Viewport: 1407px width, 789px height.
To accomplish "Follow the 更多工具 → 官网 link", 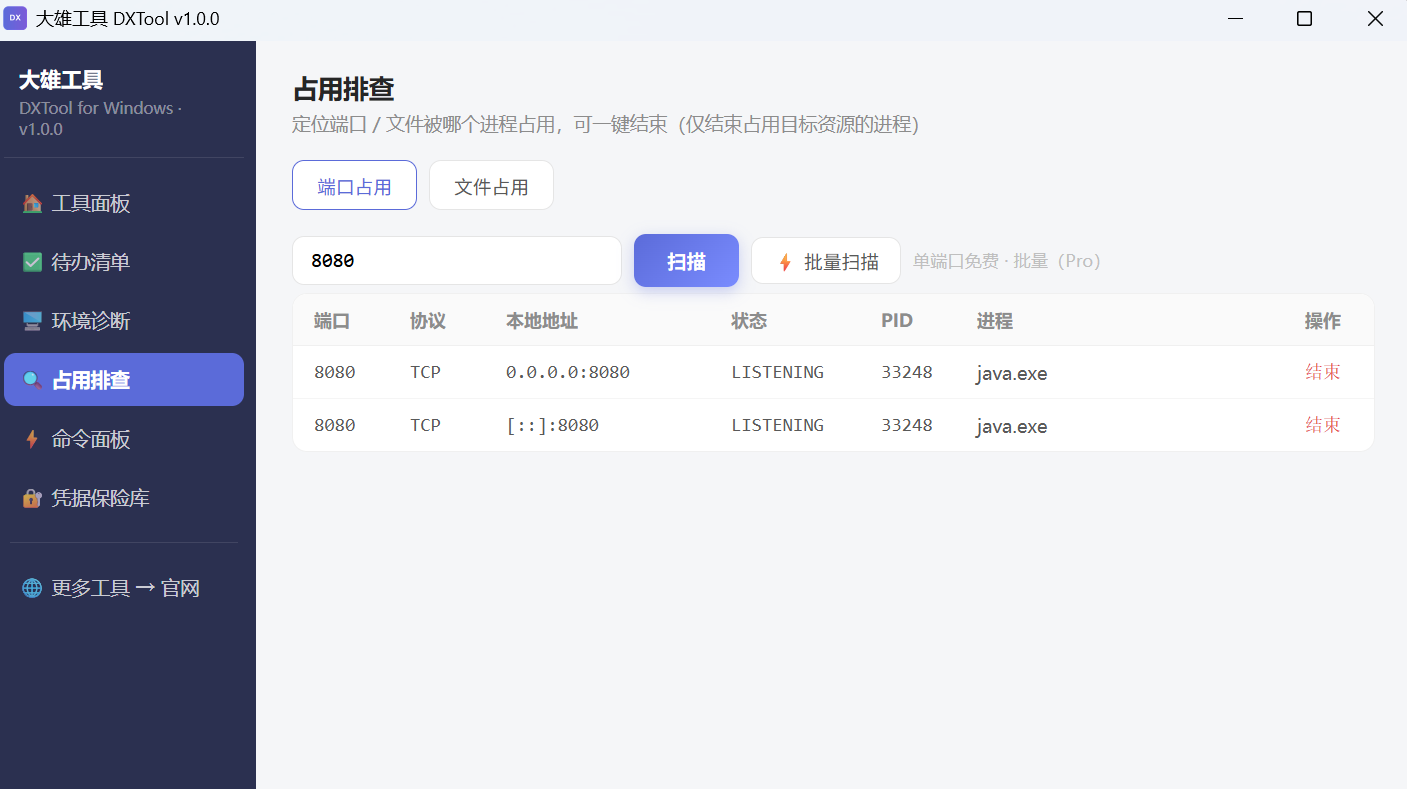I will click(x=124, y=588).
